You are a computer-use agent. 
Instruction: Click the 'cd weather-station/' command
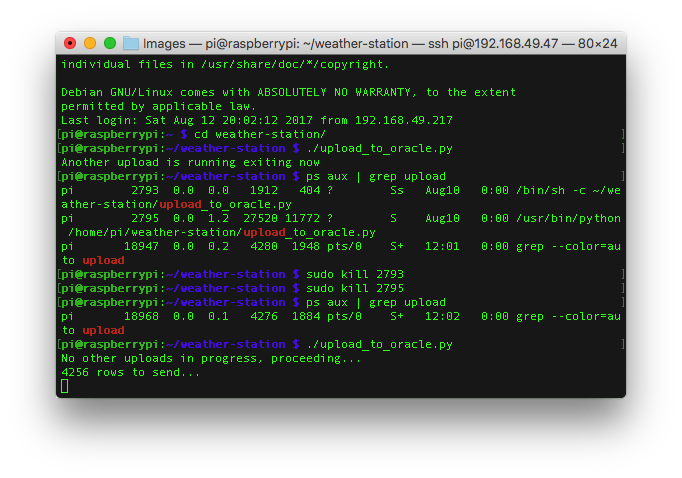tap(260, 134)
